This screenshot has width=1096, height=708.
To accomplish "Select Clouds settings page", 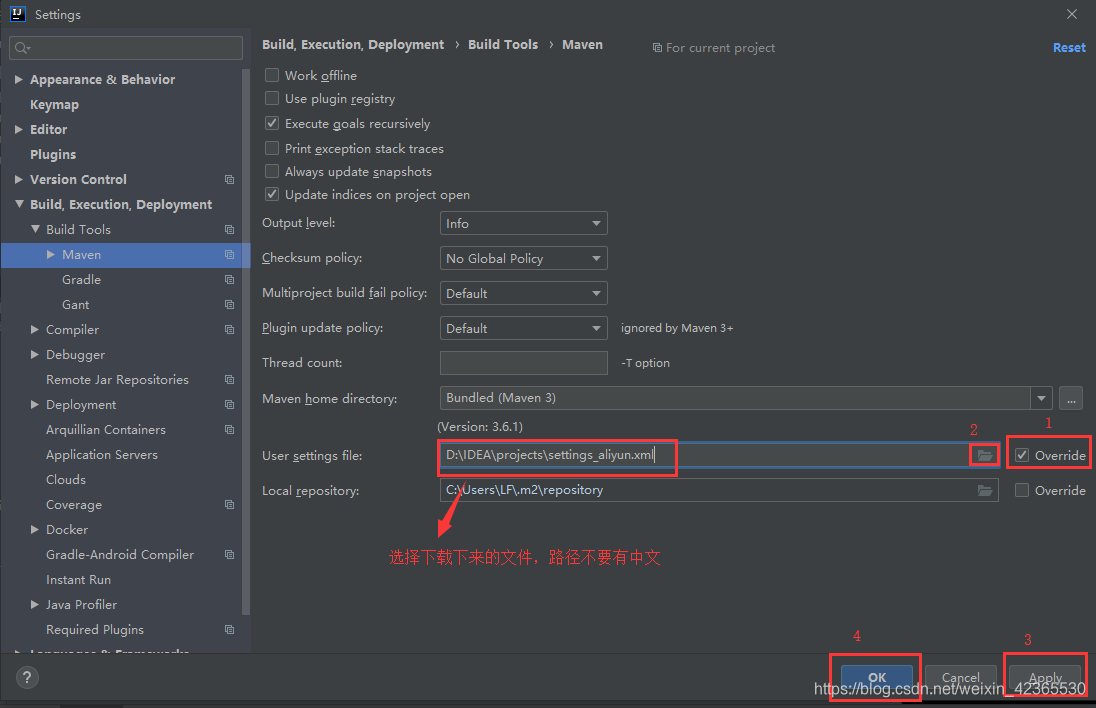I will (66, 479).
